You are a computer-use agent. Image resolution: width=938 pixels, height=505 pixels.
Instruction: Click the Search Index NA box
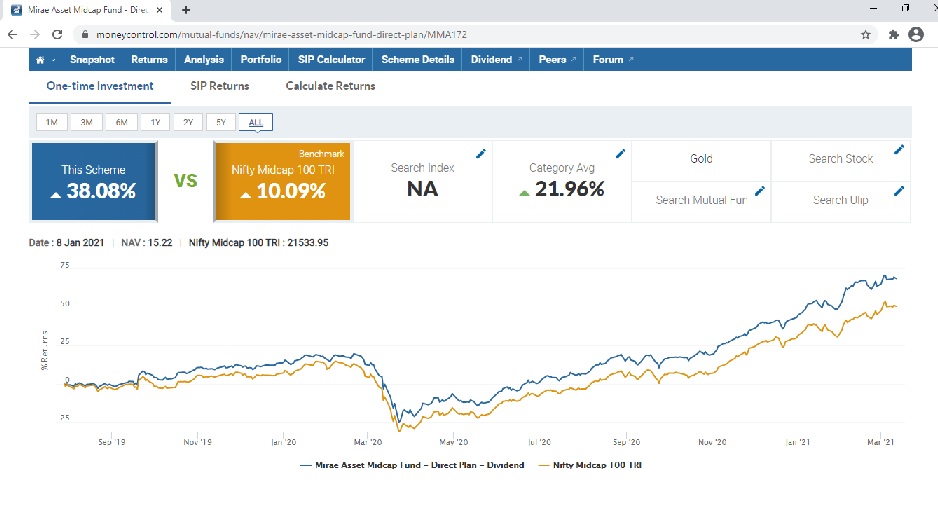click(422, 181)
